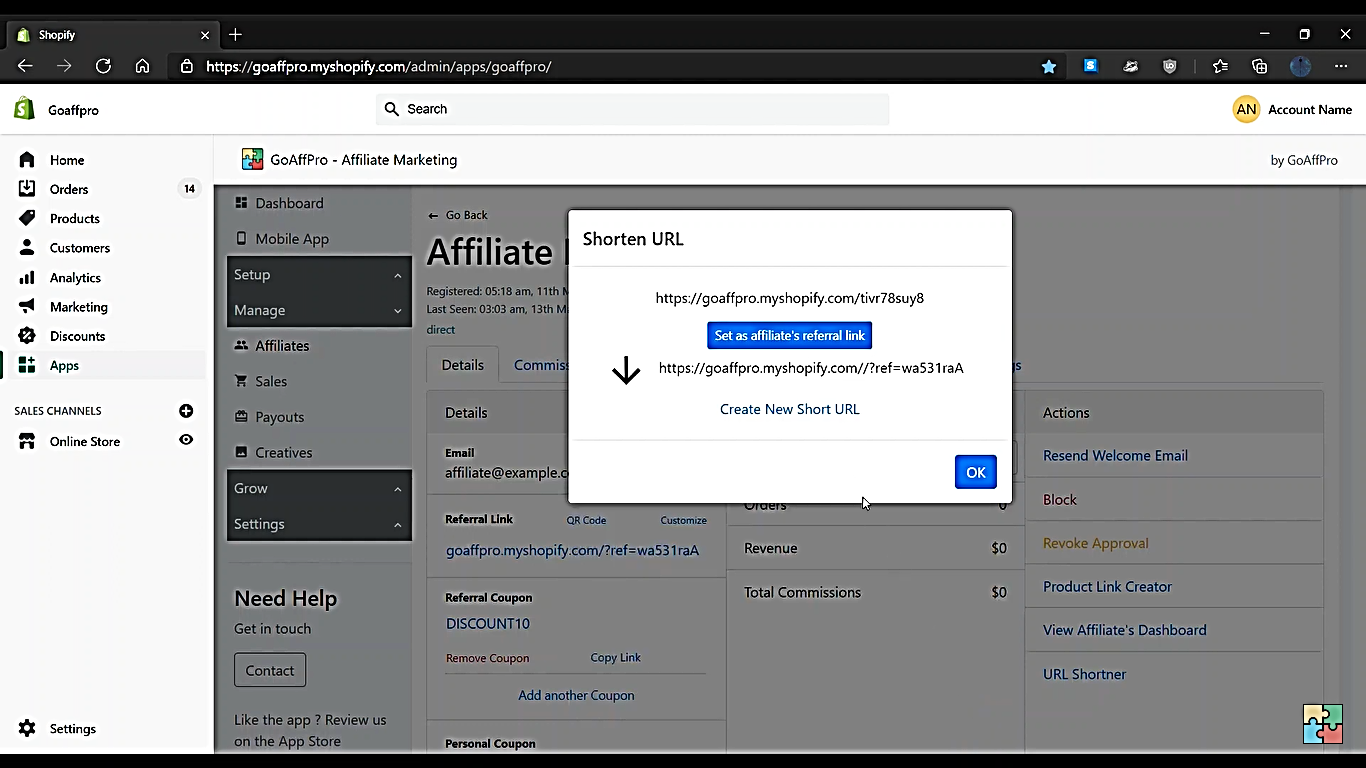
Task: Click the AN account avatar
Action: click(1246, 110)
